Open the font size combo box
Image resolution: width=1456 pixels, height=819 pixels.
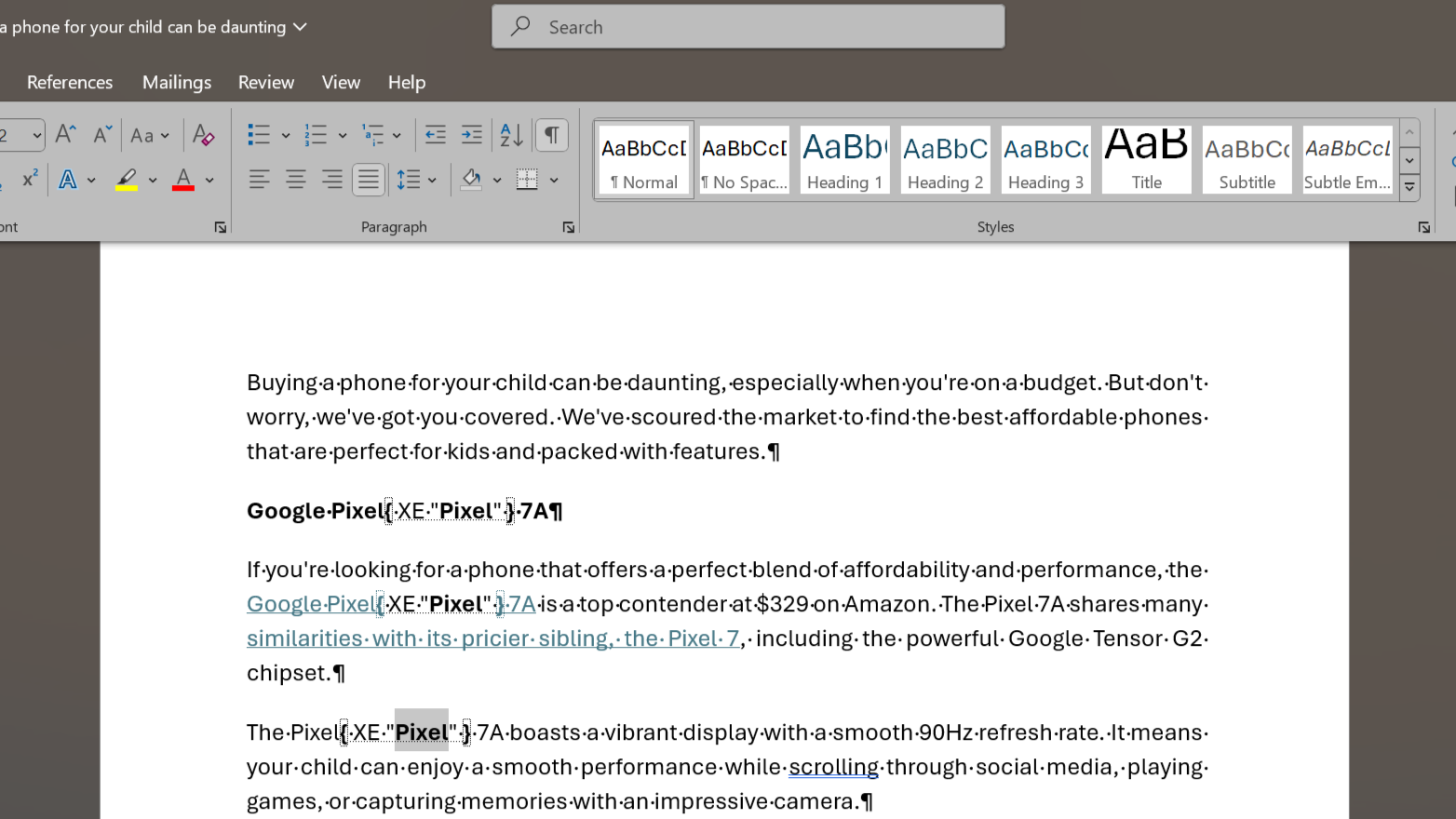click(x=21, y=135)
